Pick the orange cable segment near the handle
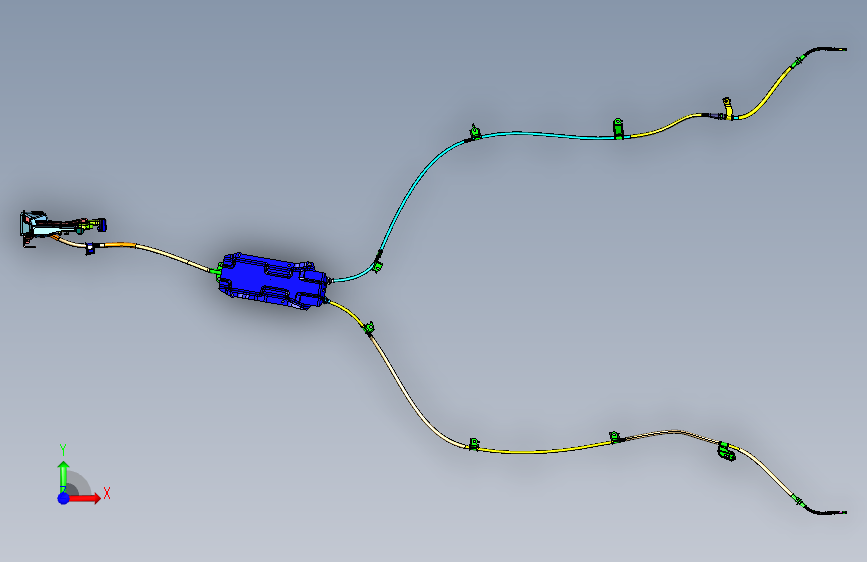The image size is (867, 562). [119, 244]
